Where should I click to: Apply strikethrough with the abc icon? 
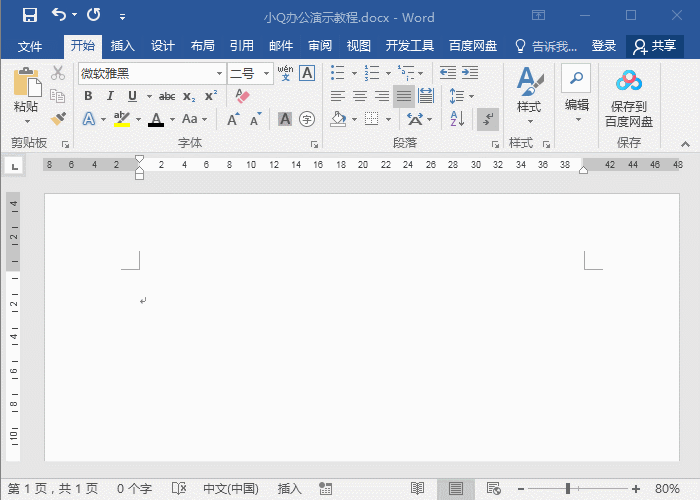click(167, 96)
